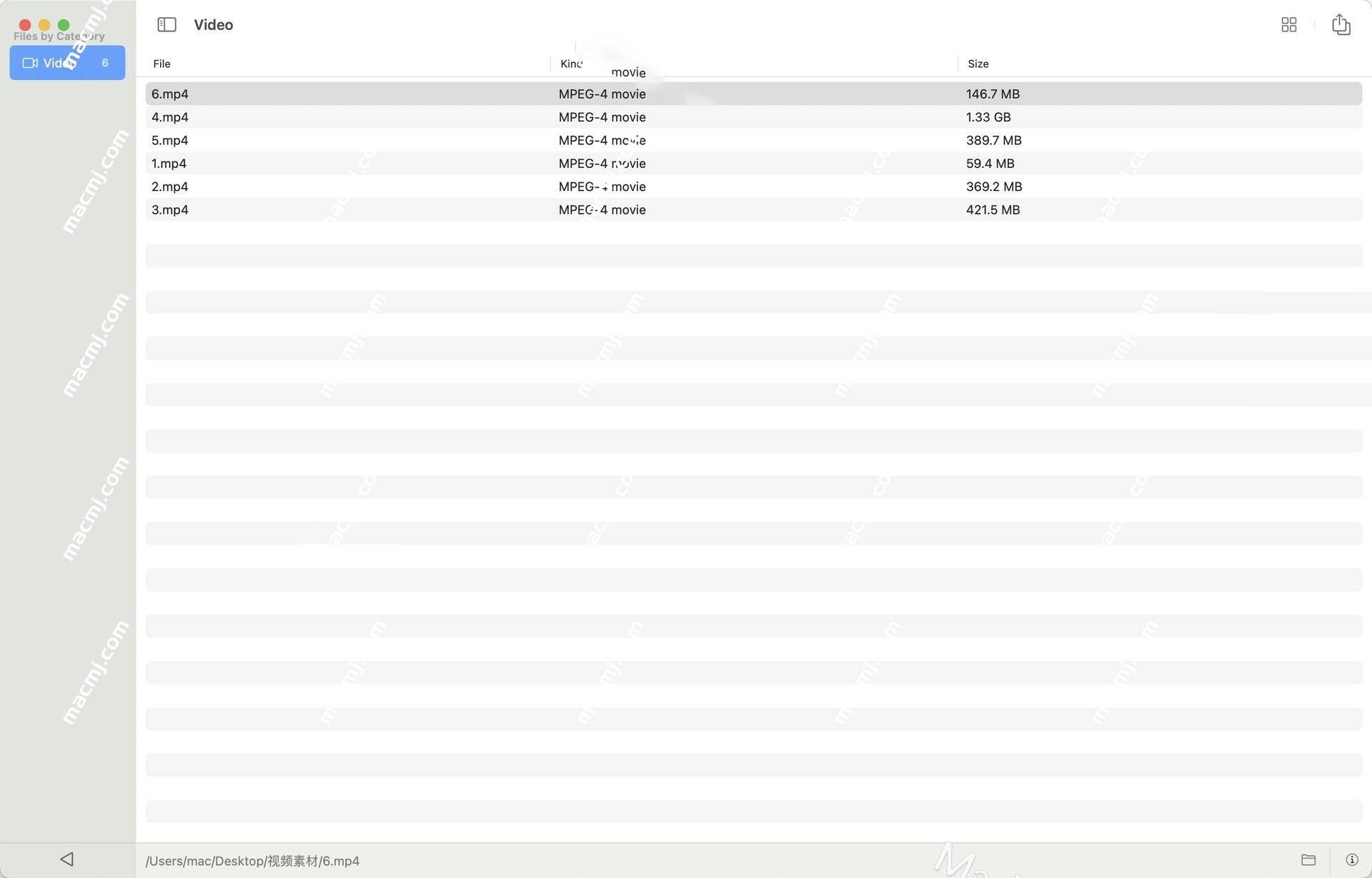1372x878 pixels.
Task: Click the 421.5 MB size cell
Action: click(993, 209)
